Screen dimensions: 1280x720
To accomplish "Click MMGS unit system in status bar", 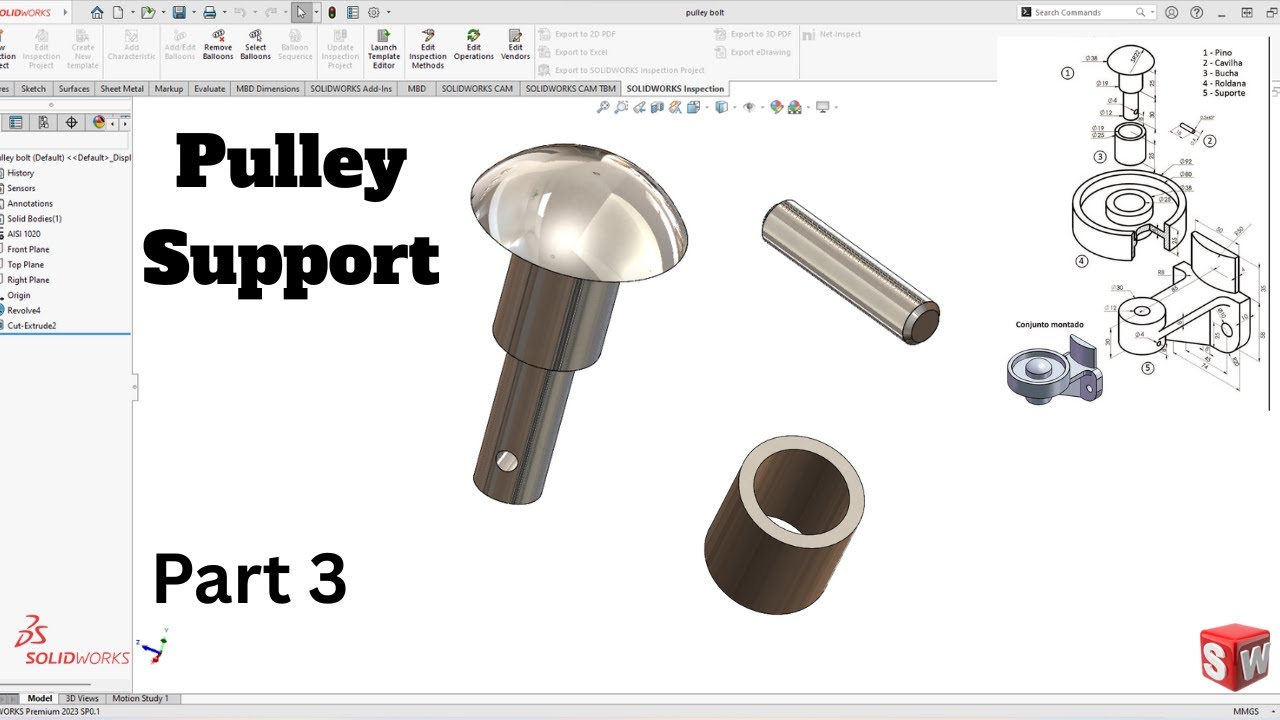I will point(1246,711).
